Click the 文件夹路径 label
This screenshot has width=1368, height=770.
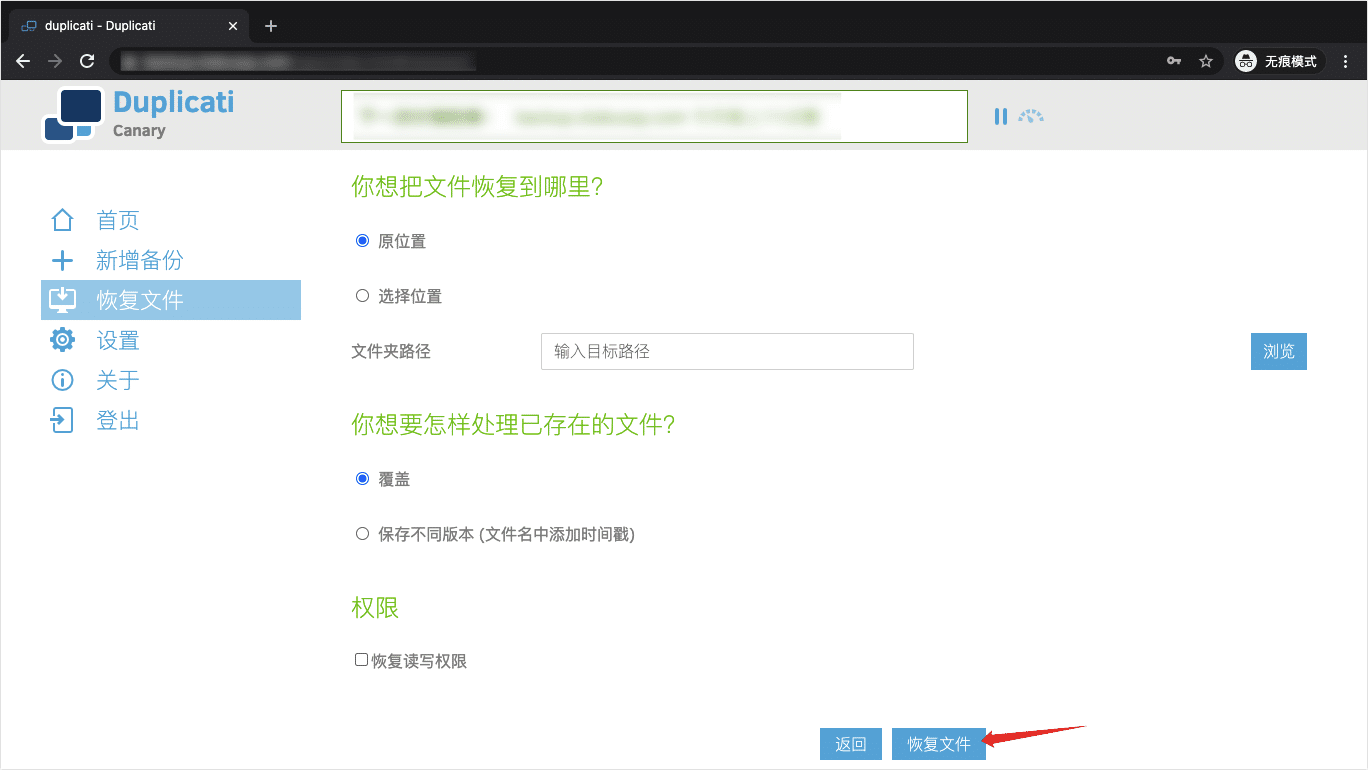coord(391,352)
